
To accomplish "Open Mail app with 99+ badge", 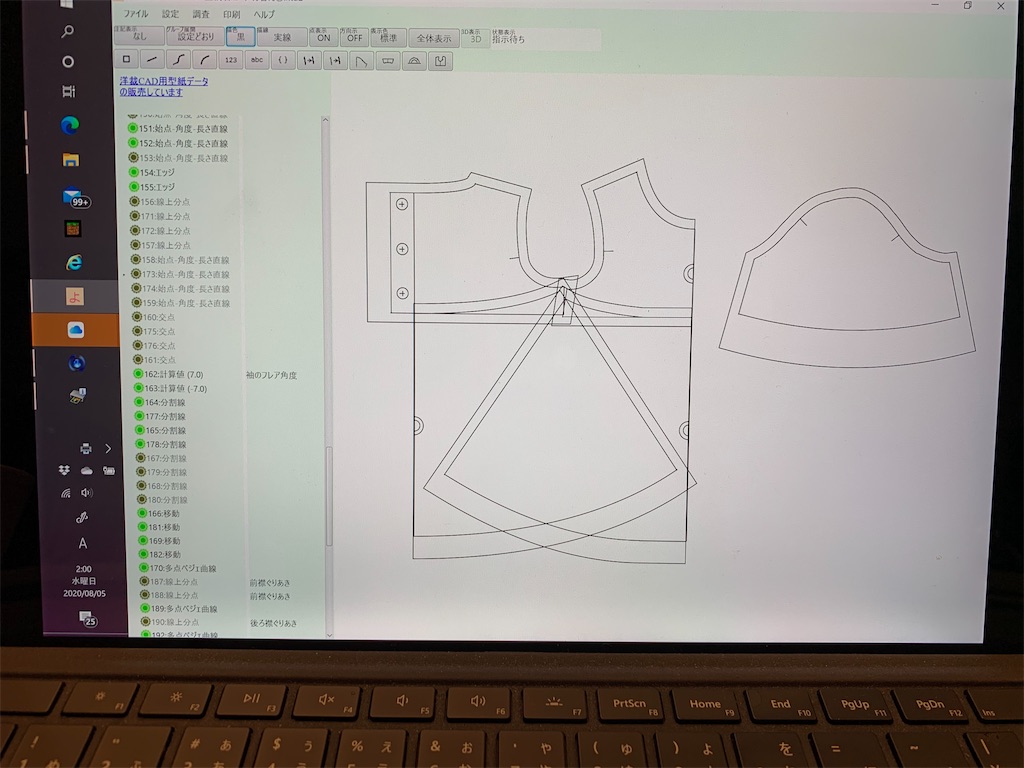I will (x=74, y=196).
